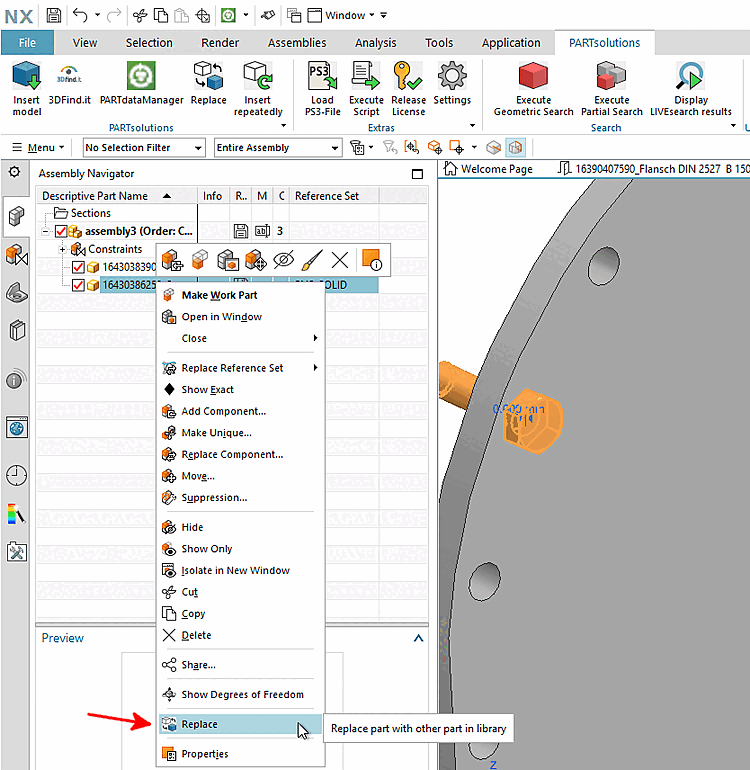
Task: Choose Show Only in context menu
Action: tap(241, 549)
